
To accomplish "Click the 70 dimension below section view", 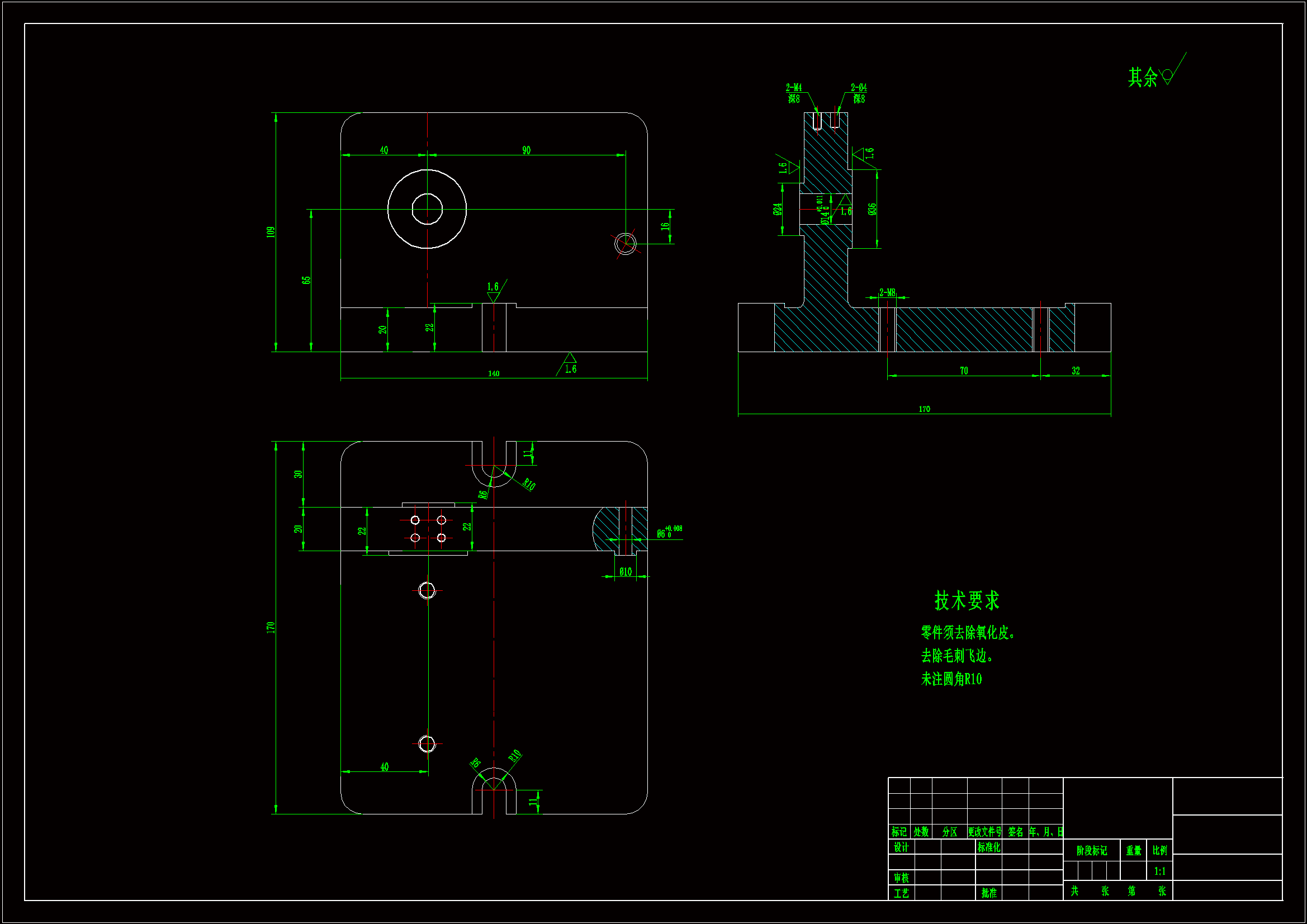I will click(964, 371).
